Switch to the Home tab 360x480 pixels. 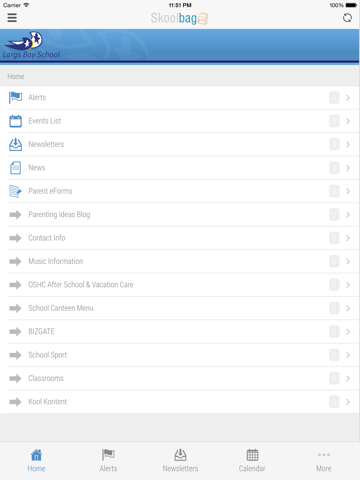point(36,461)
